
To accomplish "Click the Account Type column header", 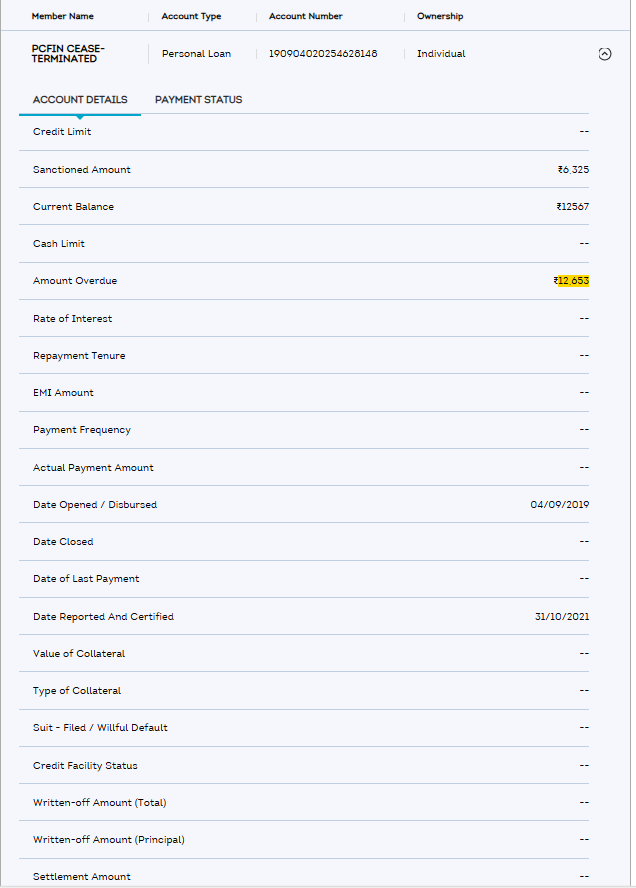I will pos(191,17).
